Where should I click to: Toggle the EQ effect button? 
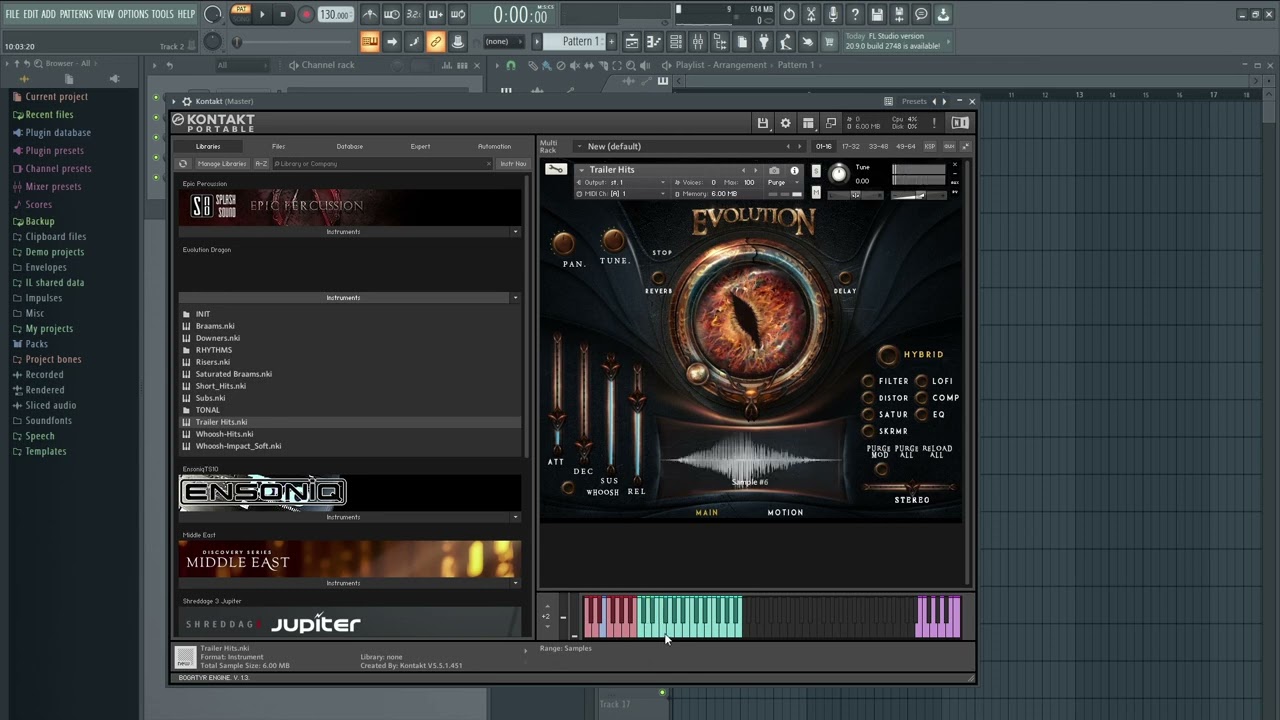[x=922, y=414]
